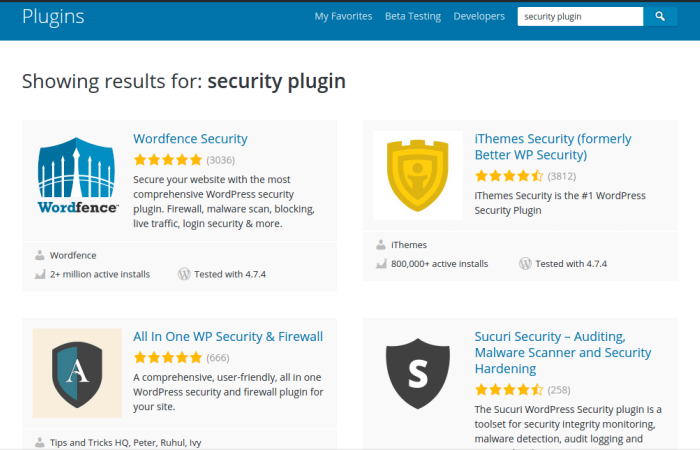
Task: Click WordPress logo beside iThemes tested version
Action: pyautogui.click(x=525, y=264)
